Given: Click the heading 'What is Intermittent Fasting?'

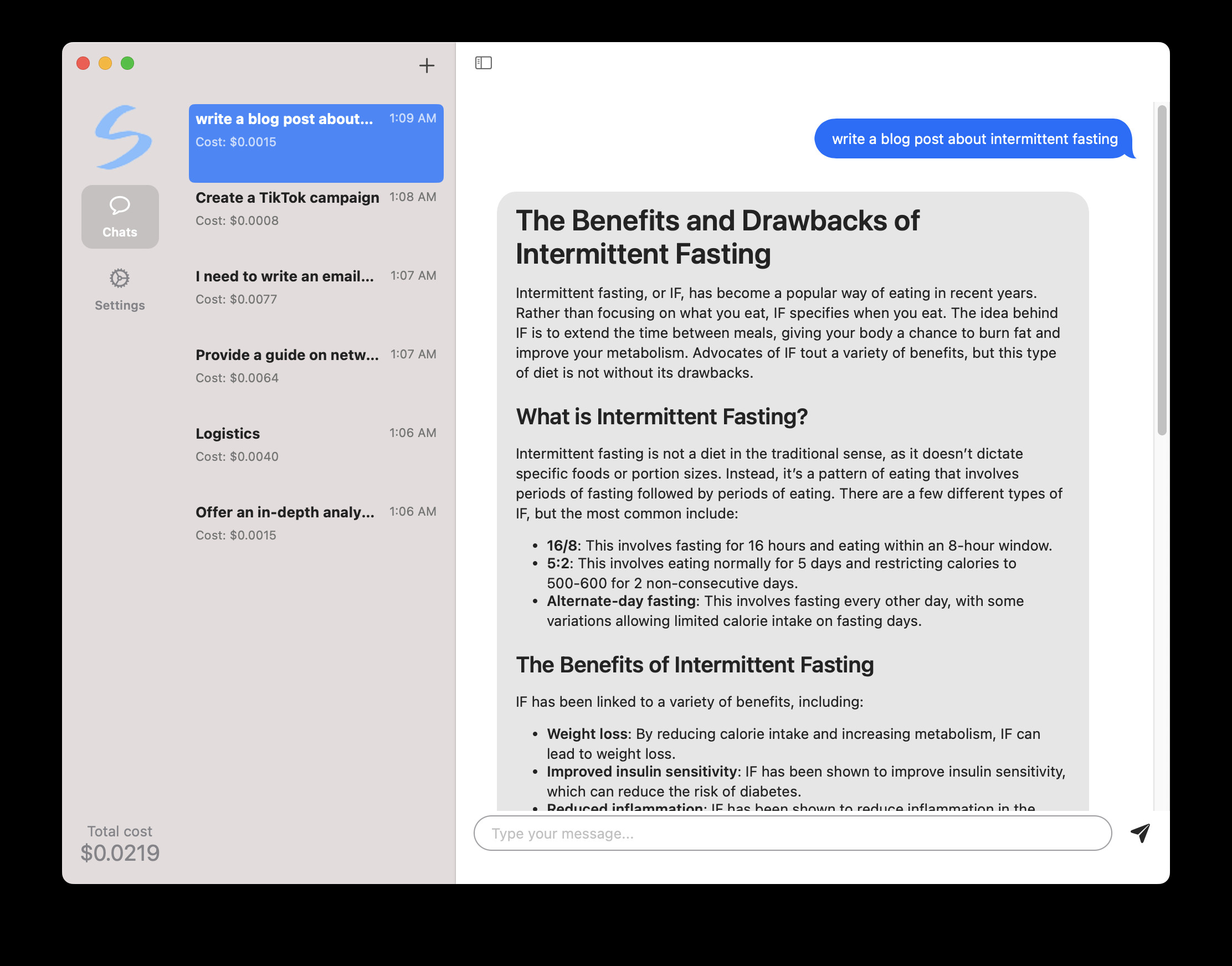Looking at the screenshot, I should (x=661, y=417).
